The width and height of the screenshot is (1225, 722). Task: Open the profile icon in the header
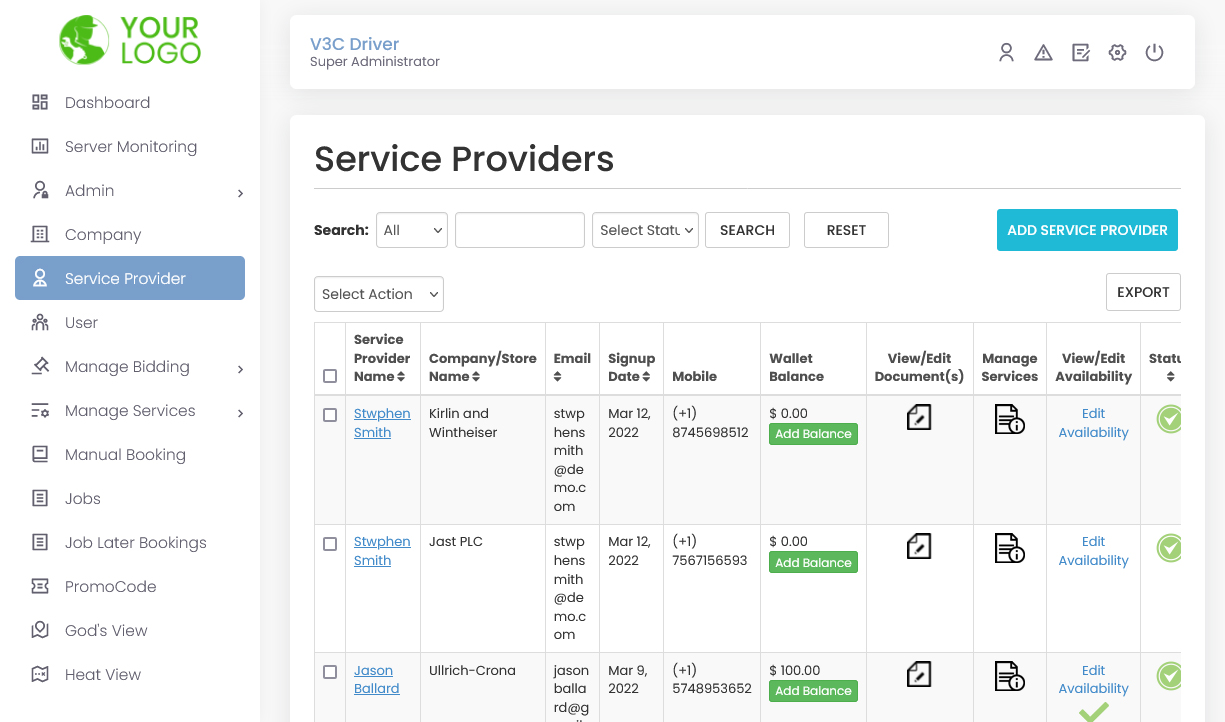(1006, 52)
